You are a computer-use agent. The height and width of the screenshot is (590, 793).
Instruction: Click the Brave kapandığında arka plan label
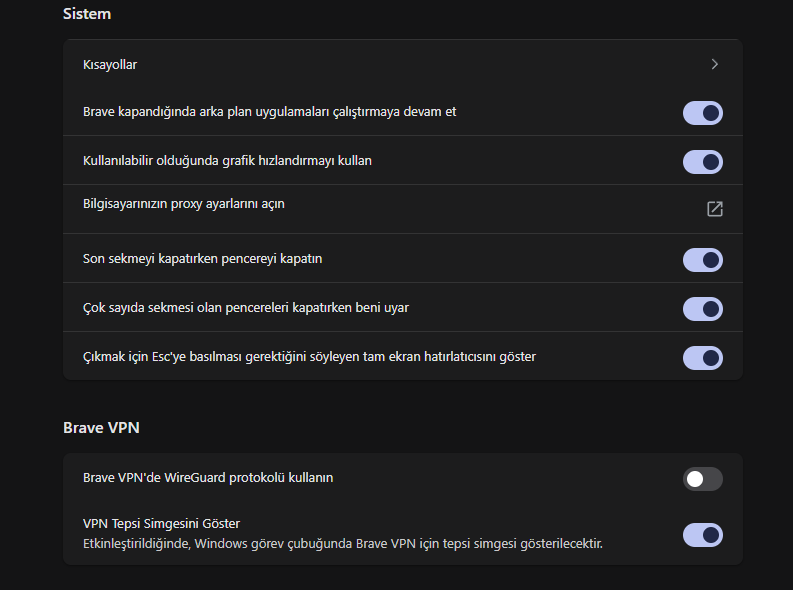270,112
